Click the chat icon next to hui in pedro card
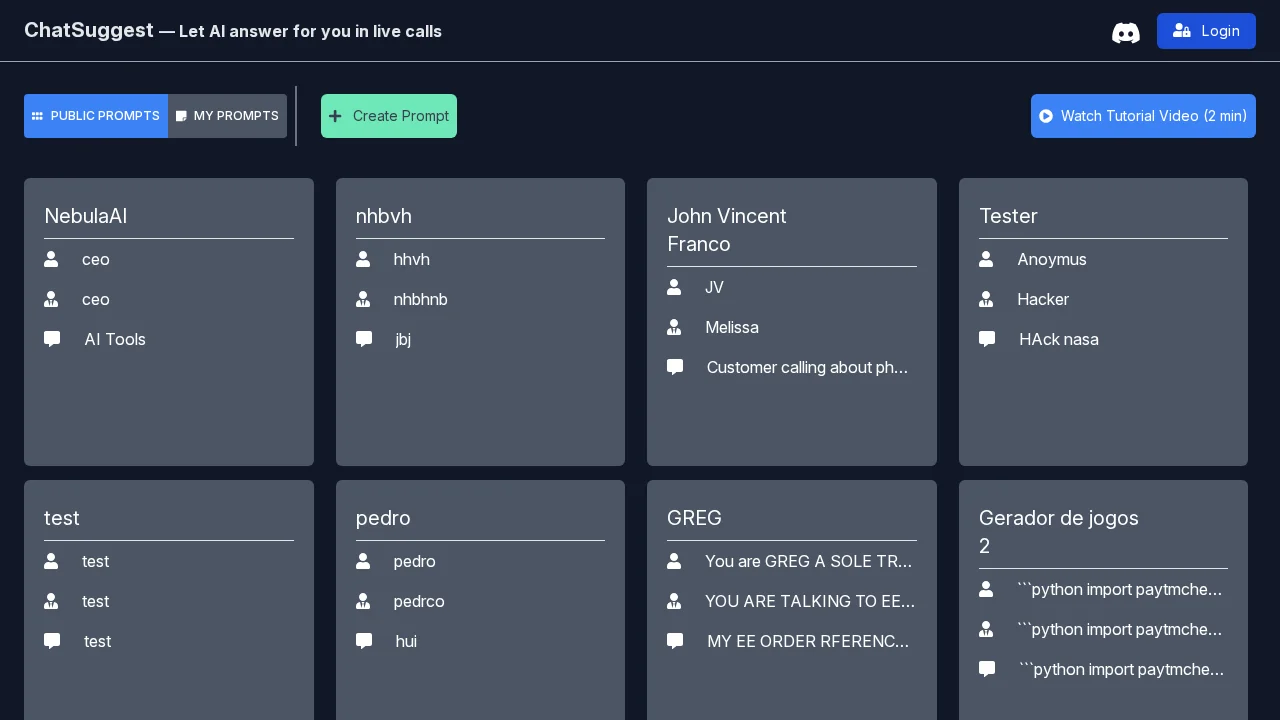 click(364, 641)
